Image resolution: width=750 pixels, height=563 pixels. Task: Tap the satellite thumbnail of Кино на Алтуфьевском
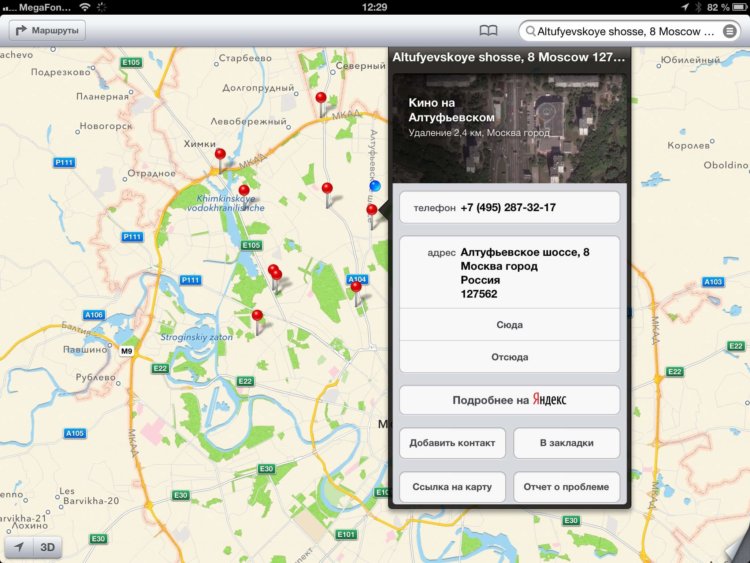509,128
